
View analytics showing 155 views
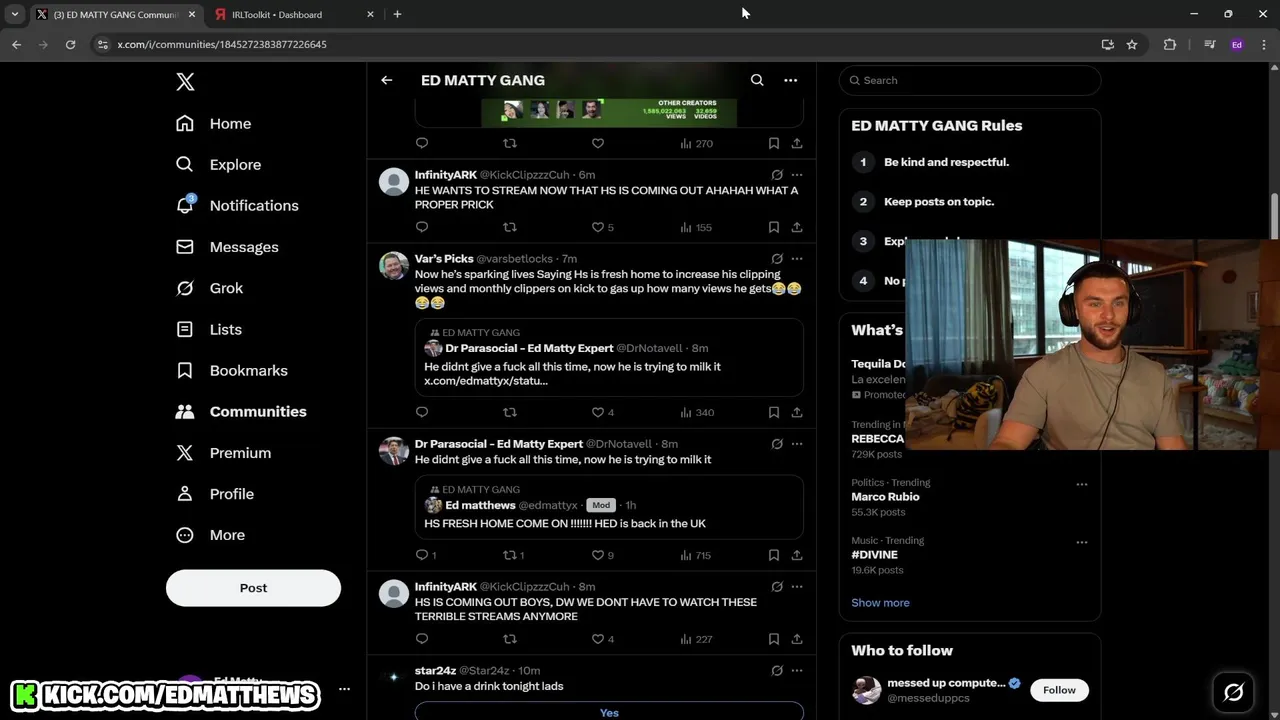pos(696,227)
